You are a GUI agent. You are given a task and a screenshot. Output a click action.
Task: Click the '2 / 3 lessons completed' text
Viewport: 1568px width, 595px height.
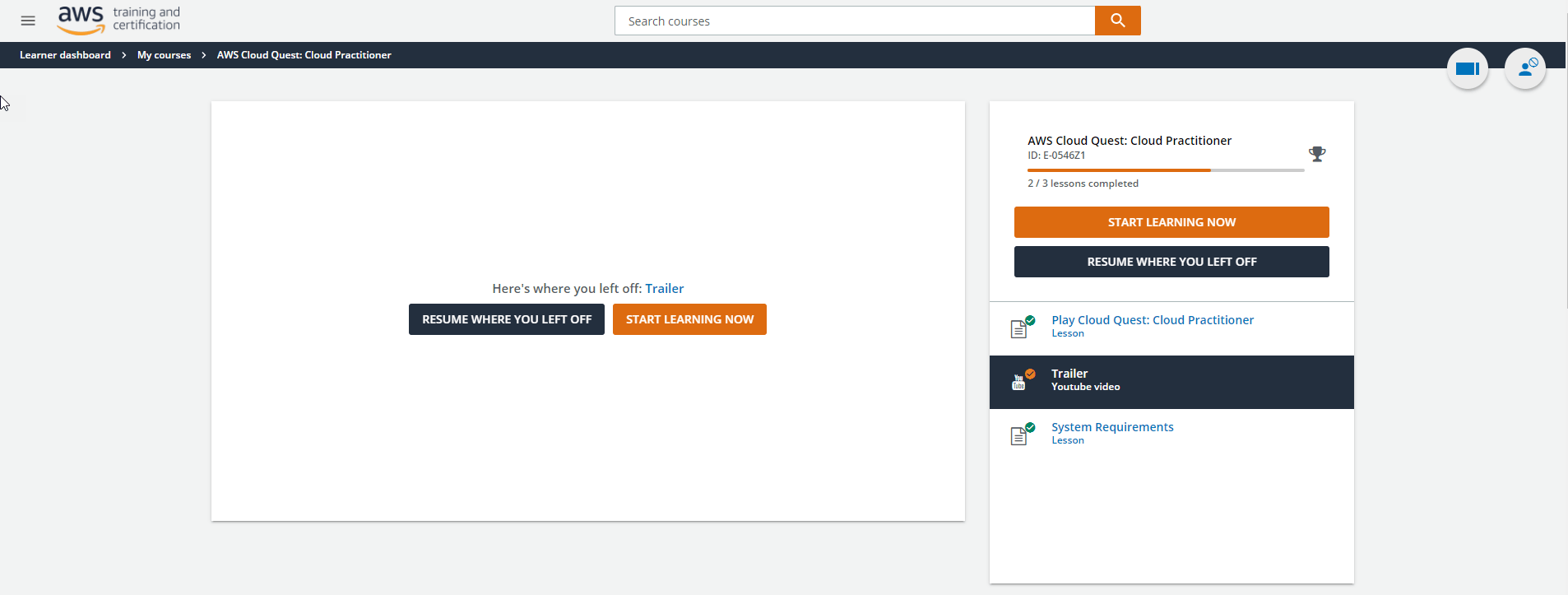pyautogui.click(x=1083, y=184)
